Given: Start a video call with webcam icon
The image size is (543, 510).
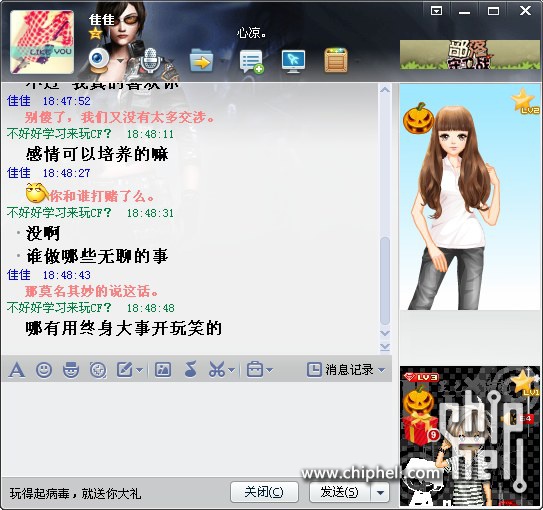Looking at the screenshot, I should pyautogui.click(x=99, y=60).
